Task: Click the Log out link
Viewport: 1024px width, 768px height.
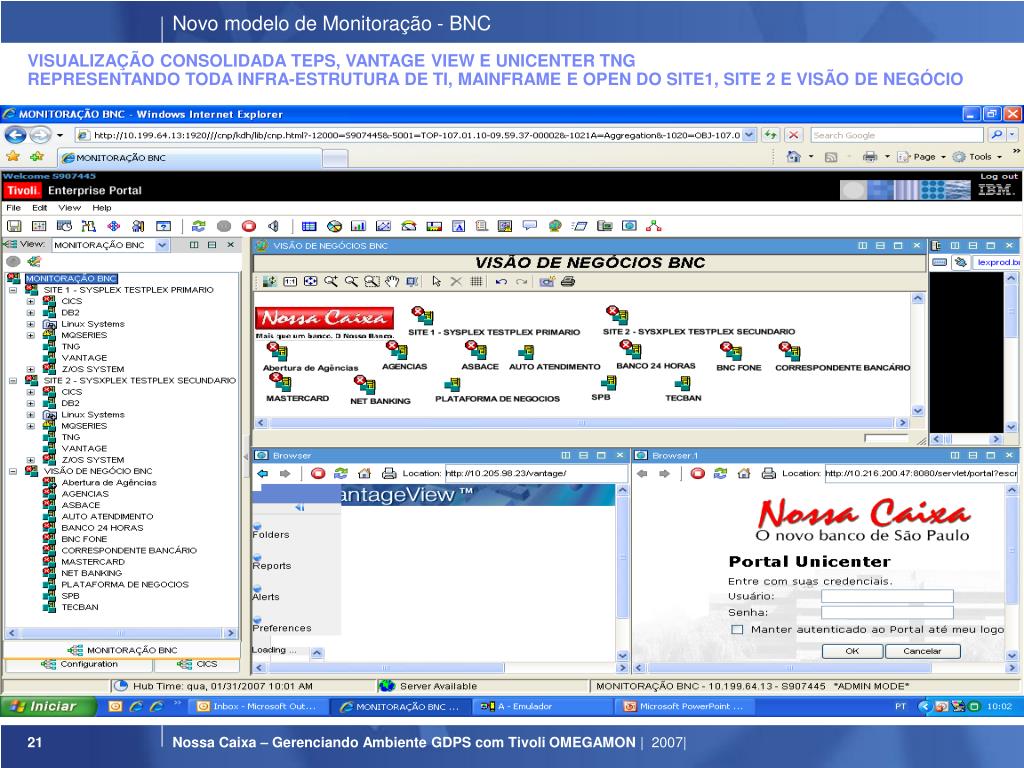Action: point(999,176)
